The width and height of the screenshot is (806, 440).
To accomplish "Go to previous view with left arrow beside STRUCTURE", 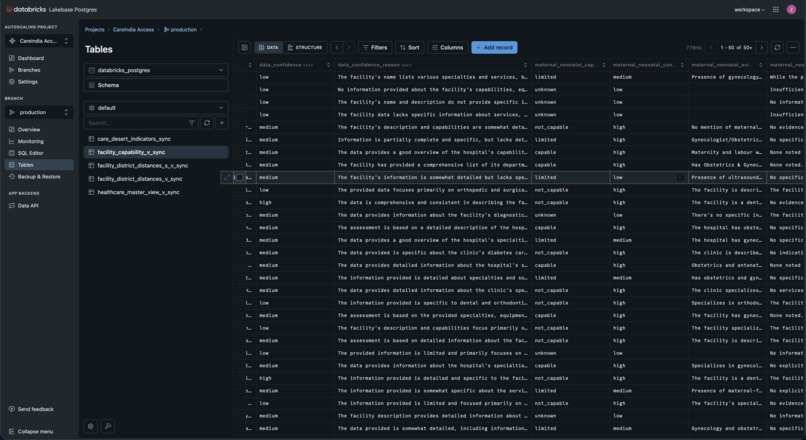I will tap(337, 47).
